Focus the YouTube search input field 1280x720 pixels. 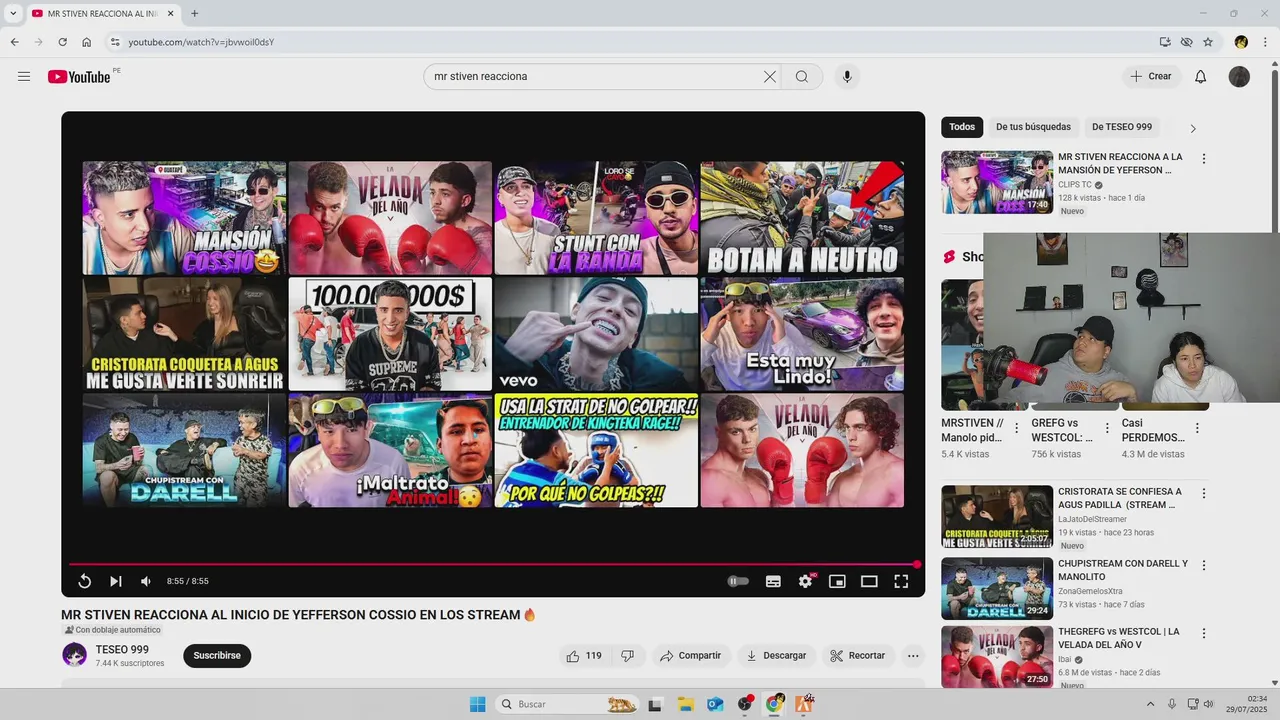click(595, 77)
